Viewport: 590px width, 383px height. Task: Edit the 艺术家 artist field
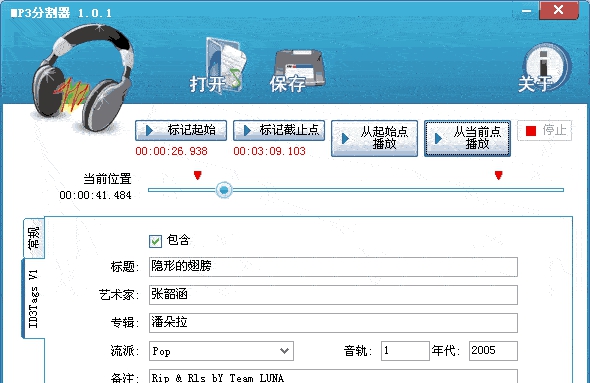point(333,295)
